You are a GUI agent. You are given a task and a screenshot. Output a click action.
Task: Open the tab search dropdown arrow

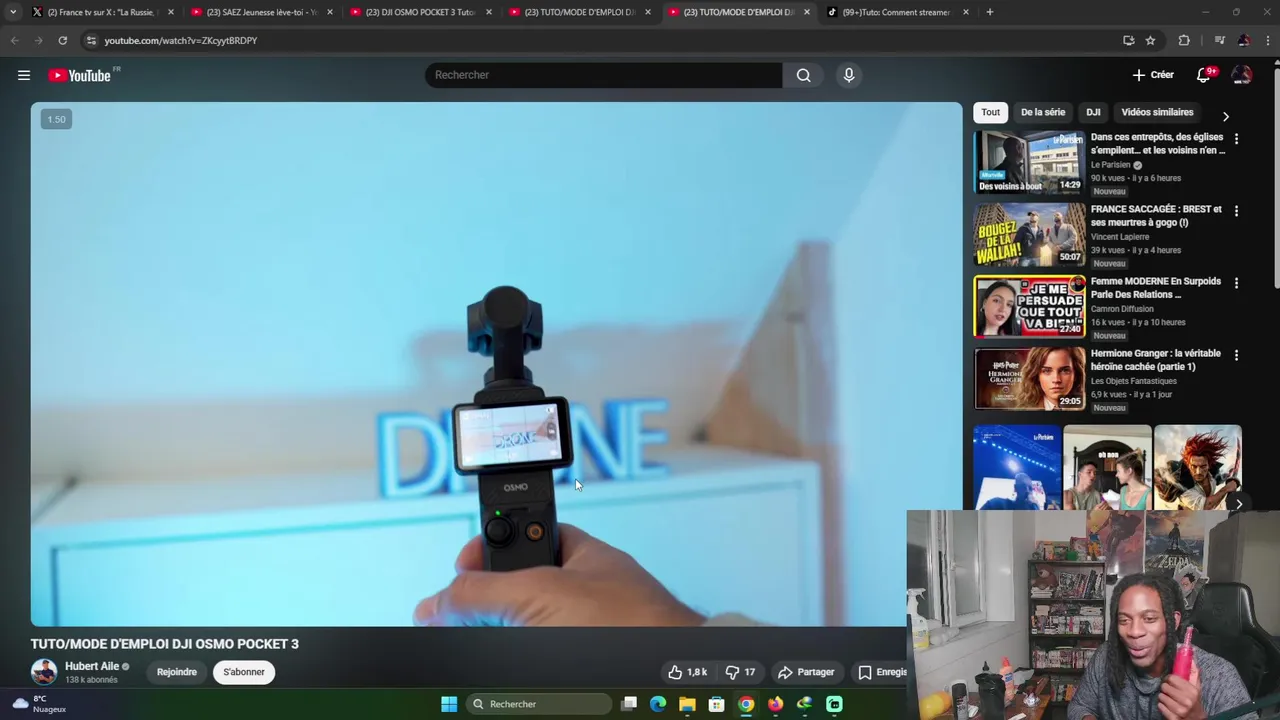pyautogui.click(x=12, y=12)
